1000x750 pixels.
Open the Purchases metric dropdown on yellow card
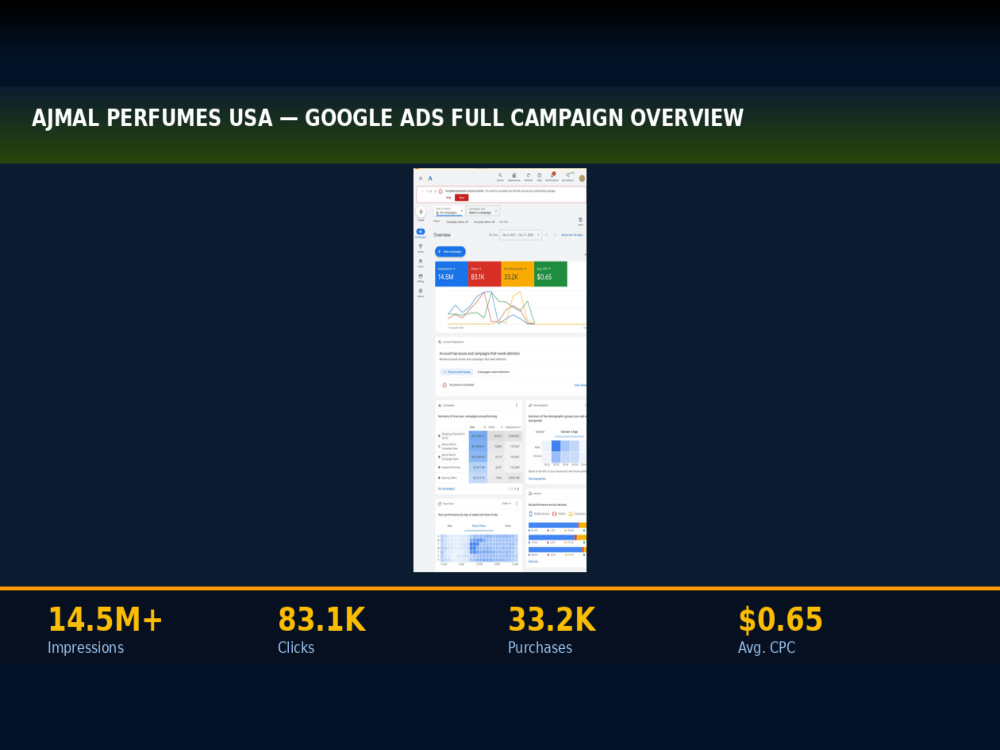click(x=515, y=268)
